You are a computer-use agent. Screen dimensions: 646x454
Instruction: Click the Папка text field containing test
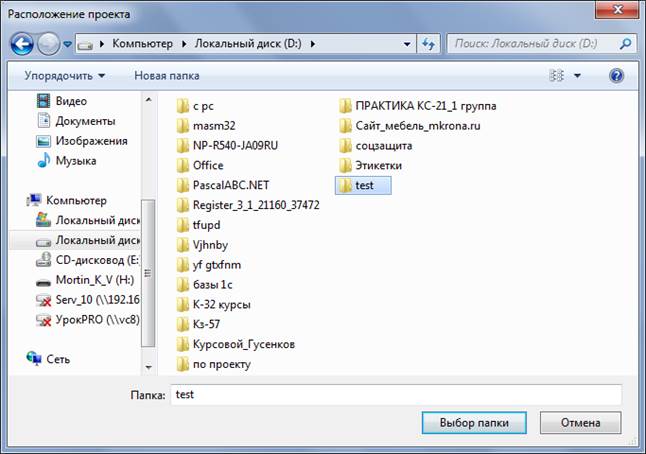pos(396,395)
